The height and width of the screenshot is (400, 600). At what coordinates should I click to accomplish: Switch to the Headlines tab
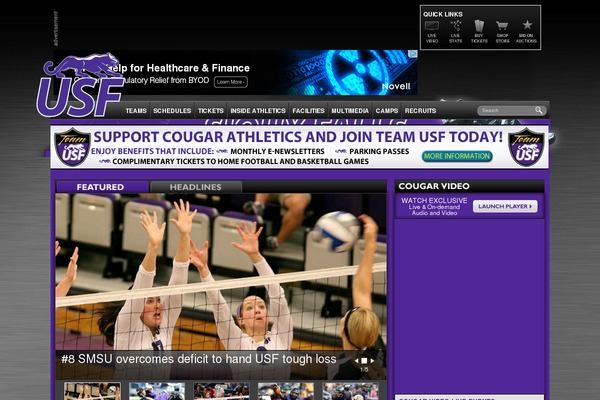pyautogui.click(x=196, y=187)
